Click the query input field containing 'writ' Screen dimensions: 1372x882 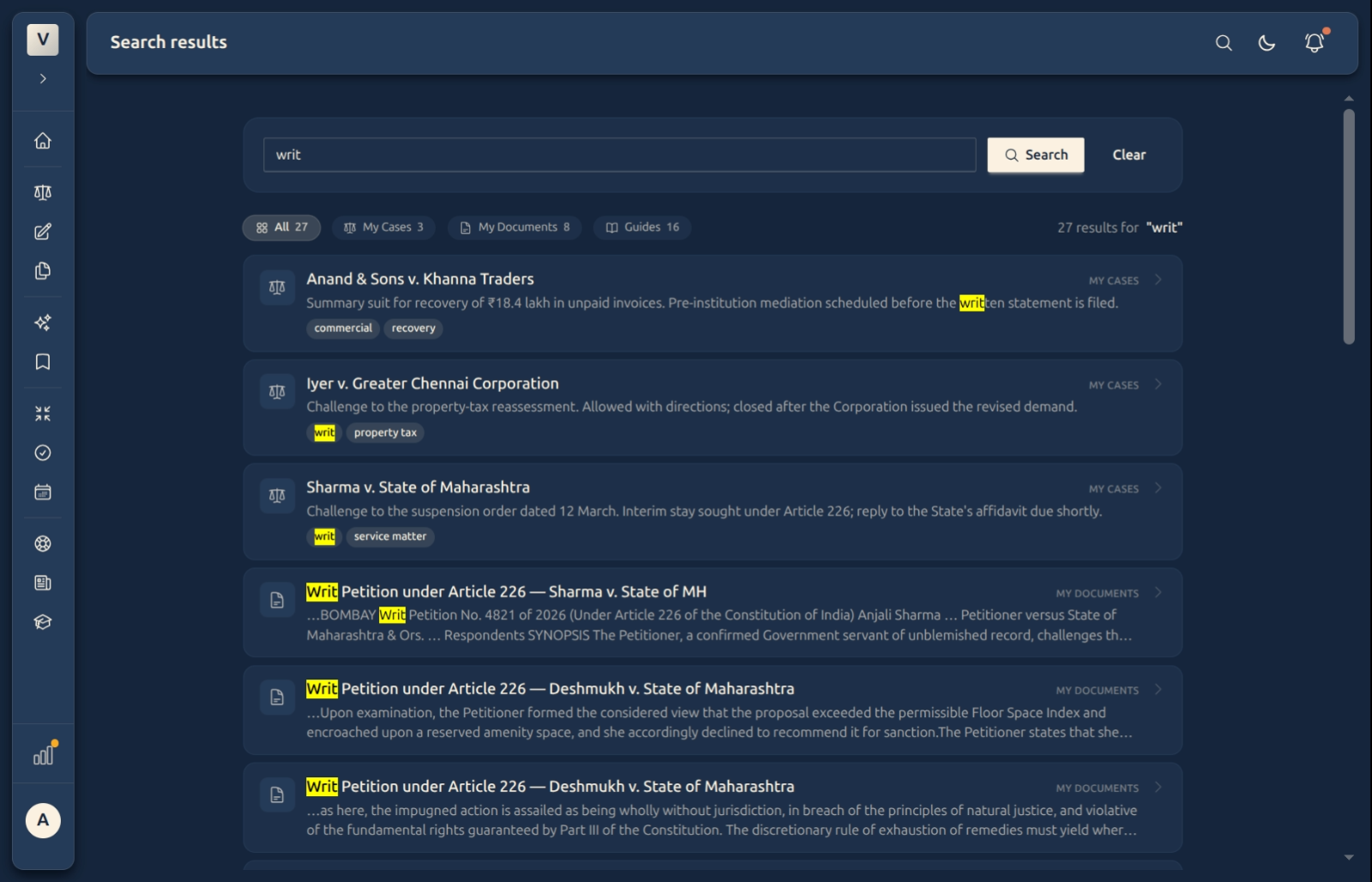[x=619, y=155]
